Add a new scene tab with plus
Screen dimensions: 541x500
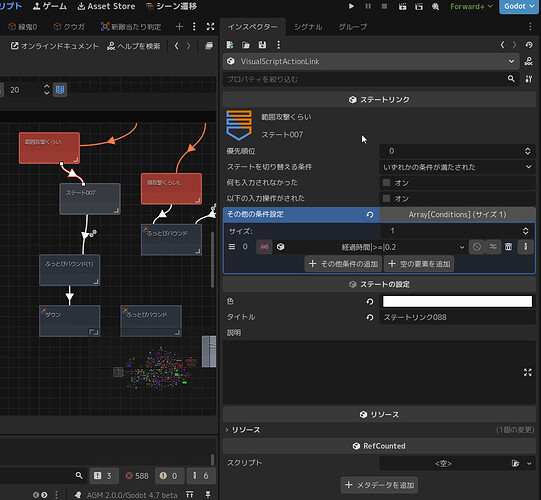pos(179,27)
